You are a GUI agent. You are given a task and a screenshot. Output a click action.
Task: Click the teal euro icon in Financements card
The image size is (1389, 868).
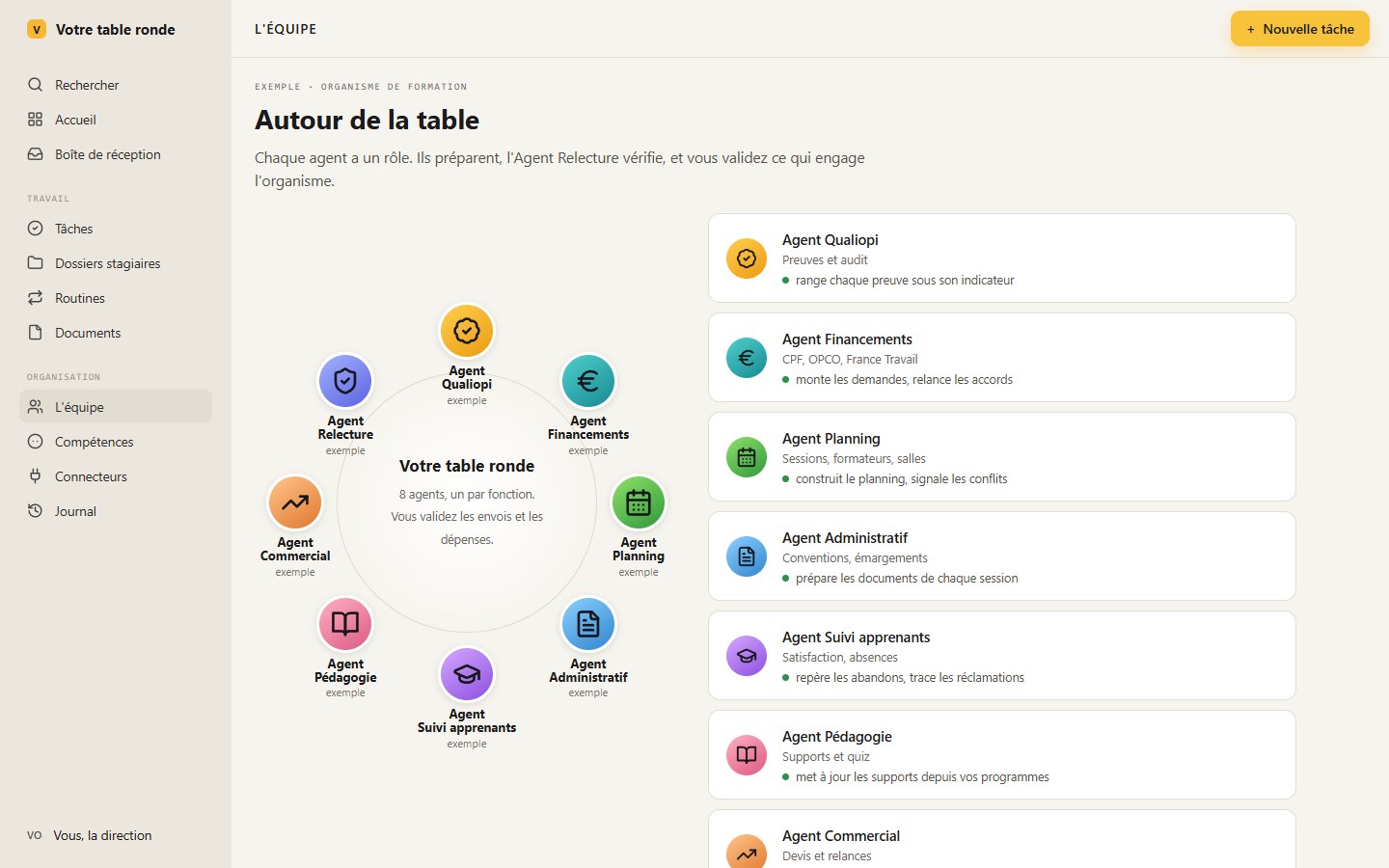pyautogui.click(x=747, y=358)
